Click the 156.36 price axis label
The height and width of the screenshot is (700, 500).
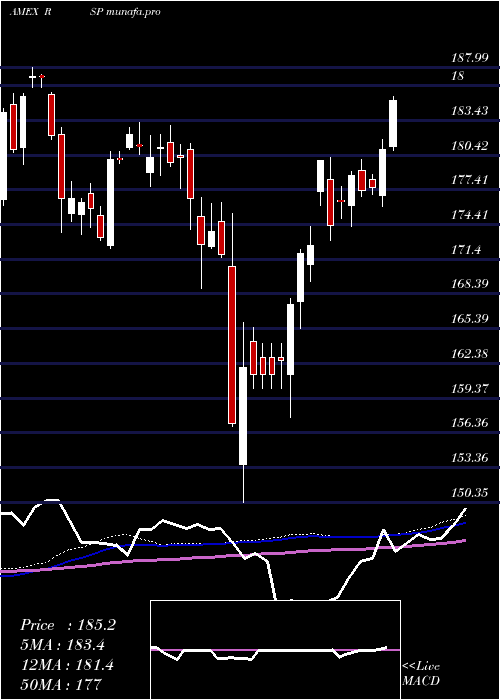(x=470, y=423)
